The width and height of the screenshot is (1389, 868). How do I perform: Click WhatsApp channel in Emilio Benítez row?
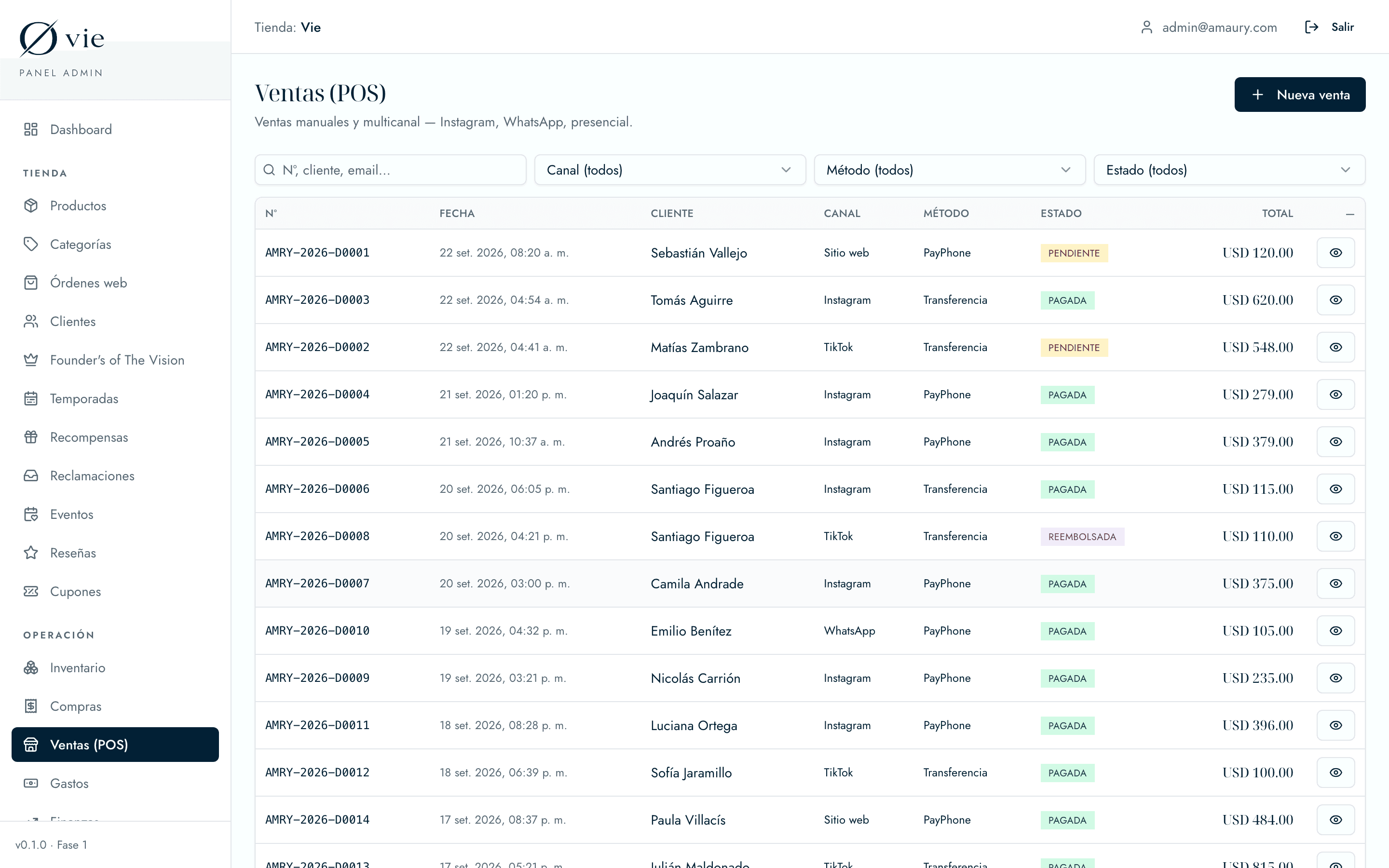[x=849, y=631]
